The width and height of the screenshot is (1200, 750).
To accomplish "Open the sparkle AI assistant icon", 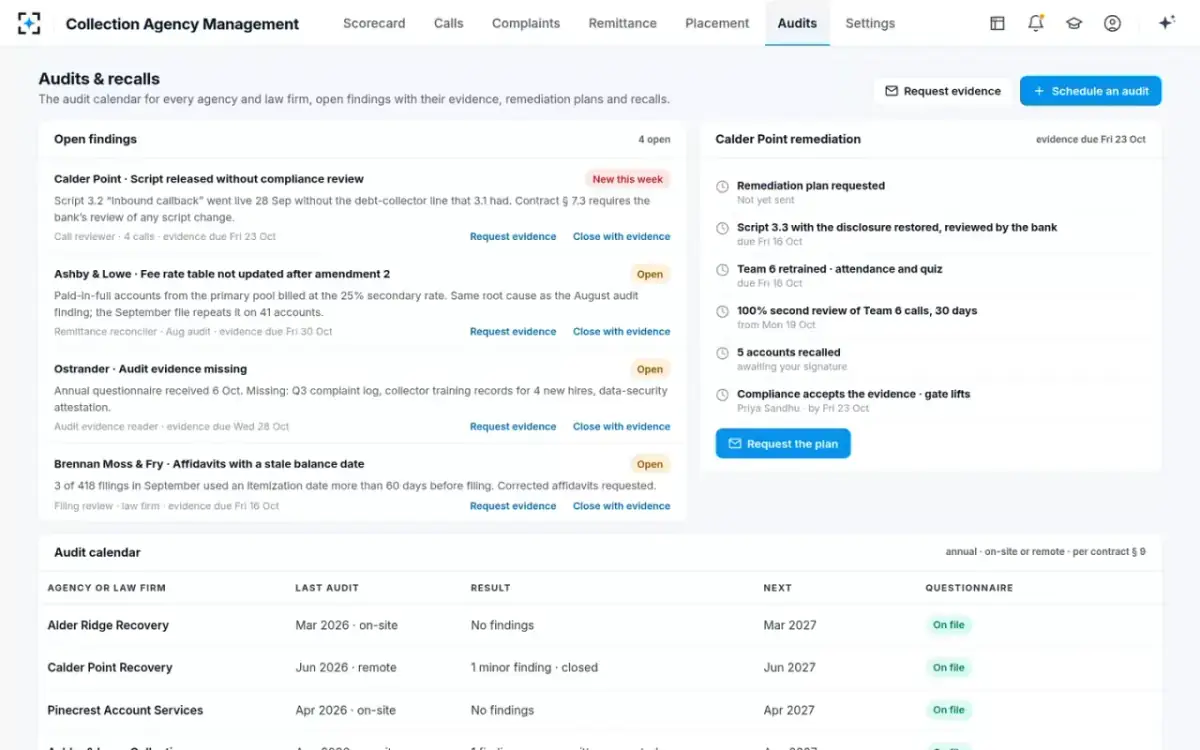I will 1166,23.
